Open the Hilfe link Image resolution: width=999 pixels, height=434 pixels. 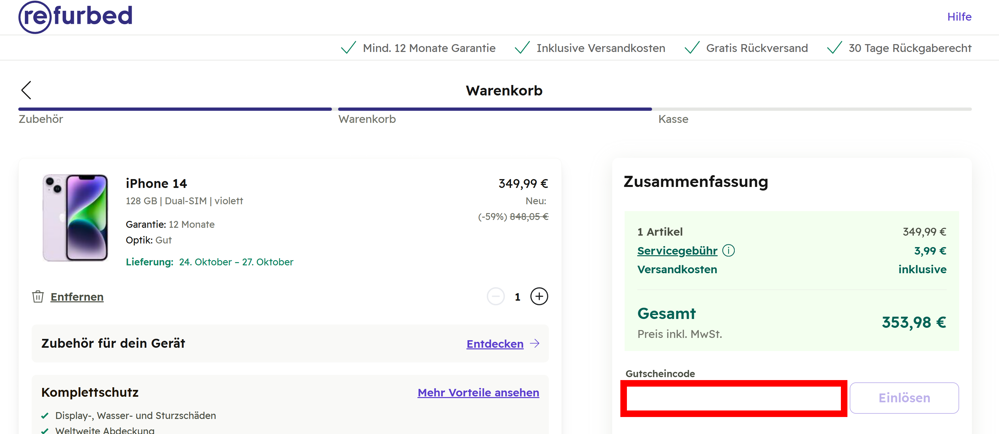click(959, 17)
